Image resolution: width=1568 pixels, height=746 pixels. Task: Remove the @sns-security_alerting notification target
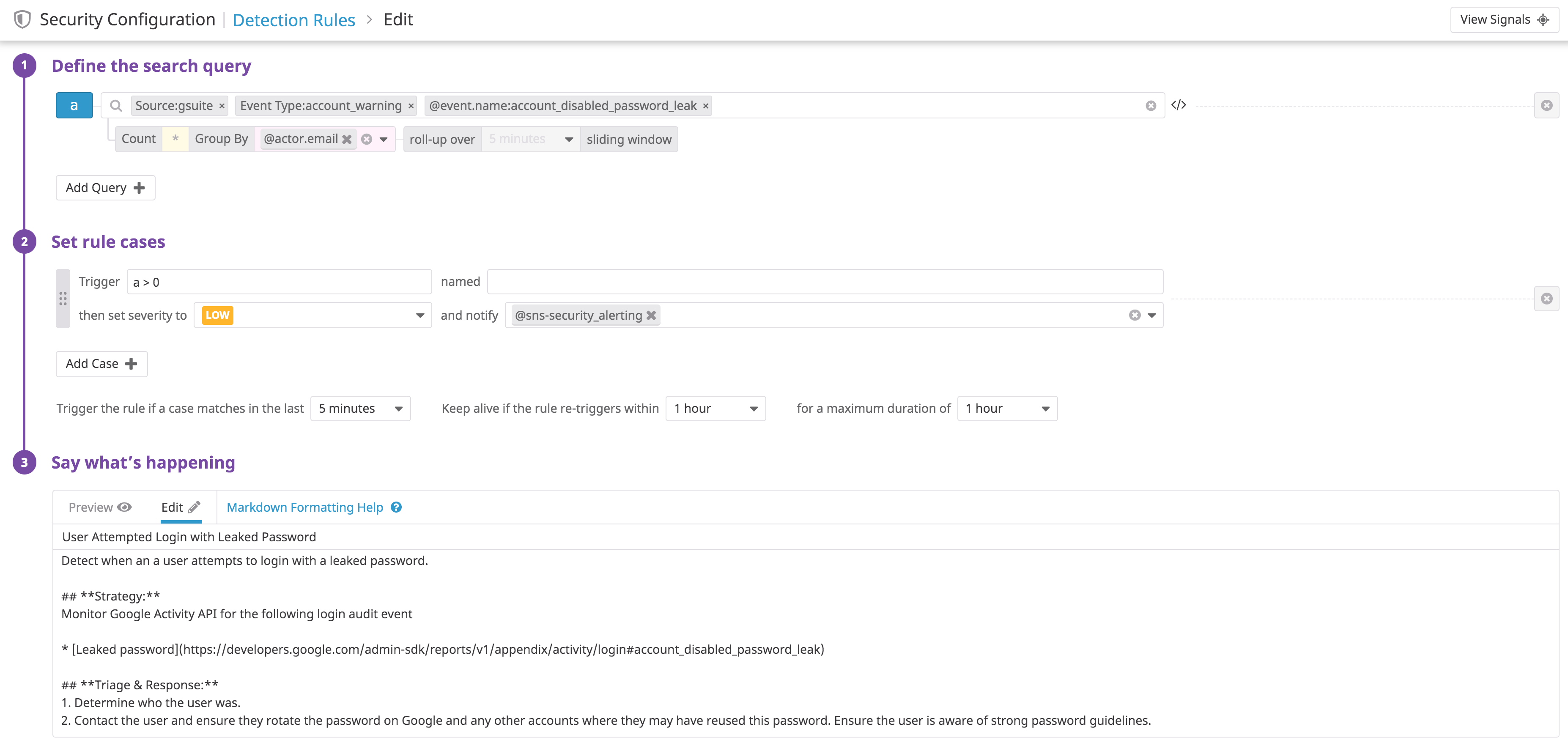point(651,315)
